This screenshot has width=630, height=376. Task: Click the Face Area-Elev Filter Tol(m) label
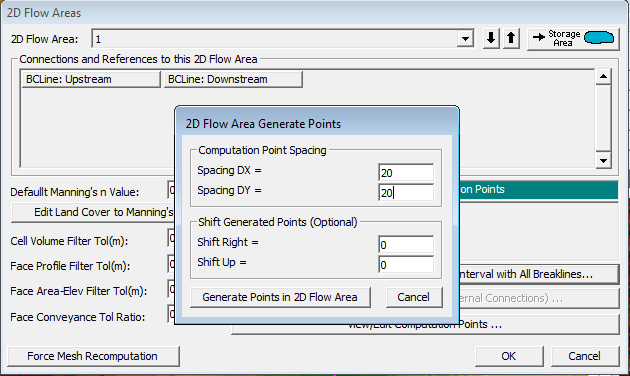point(79,291)
